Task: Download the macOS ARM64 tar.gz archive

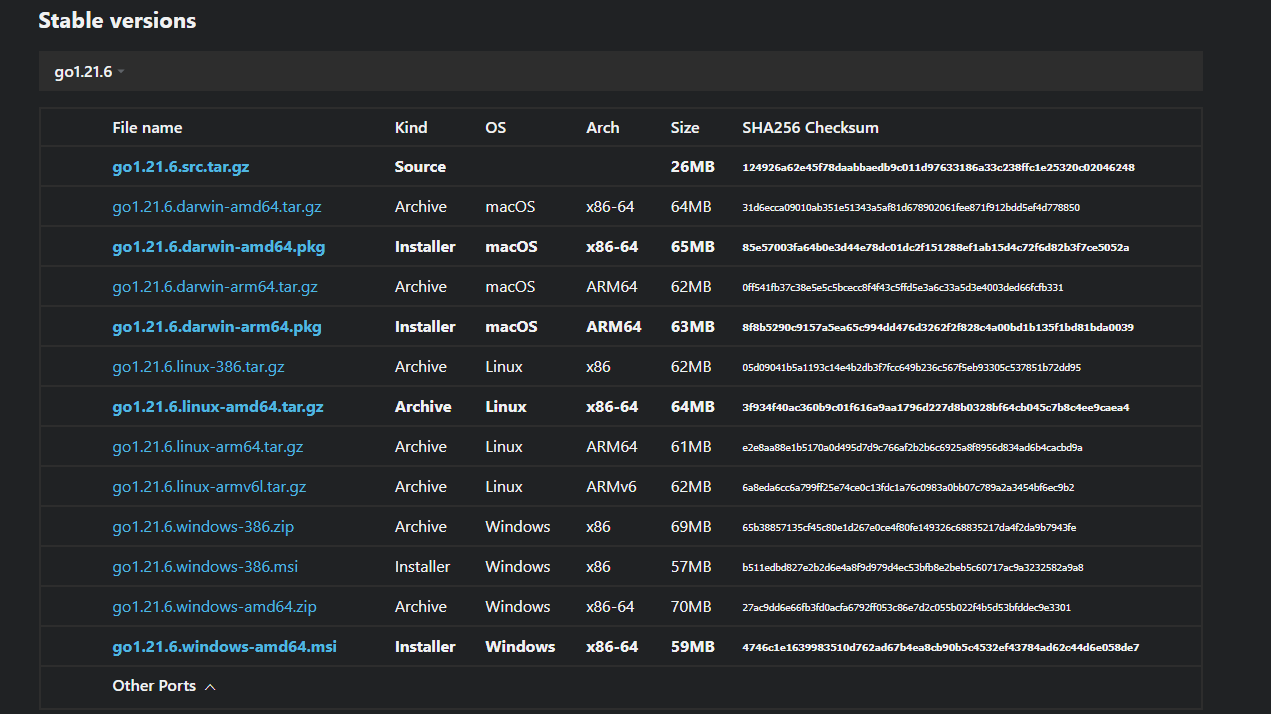Action: [215, 286]
